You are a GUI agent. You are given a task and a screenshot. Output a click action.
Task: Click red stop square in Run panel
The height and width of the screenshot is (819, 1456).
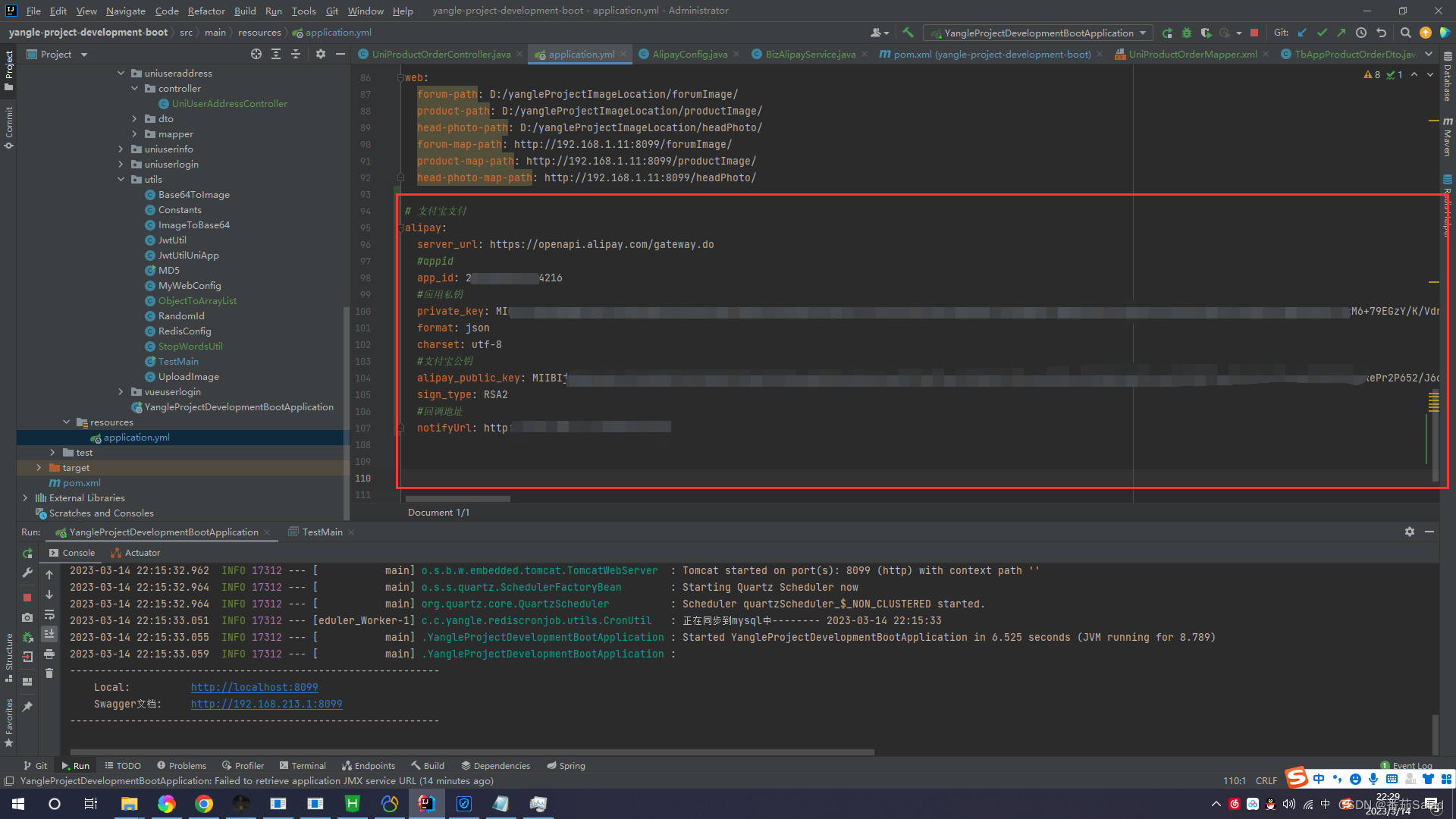point(27,598)
